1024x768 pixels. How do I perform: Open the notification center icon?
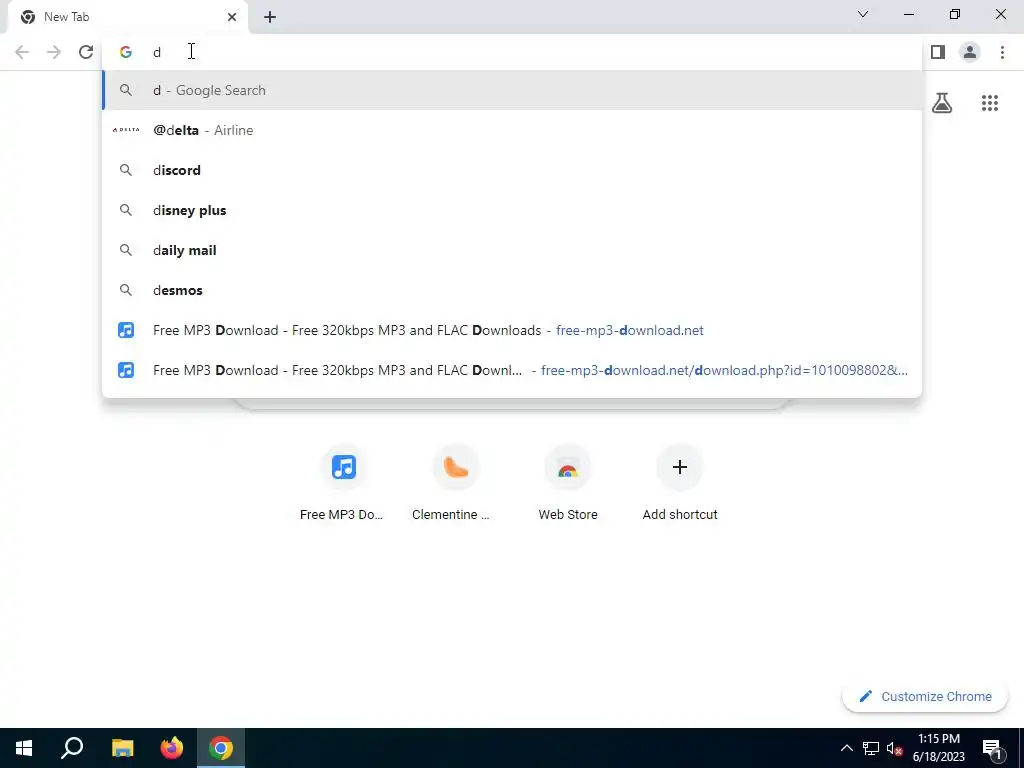tap(991, 748)
